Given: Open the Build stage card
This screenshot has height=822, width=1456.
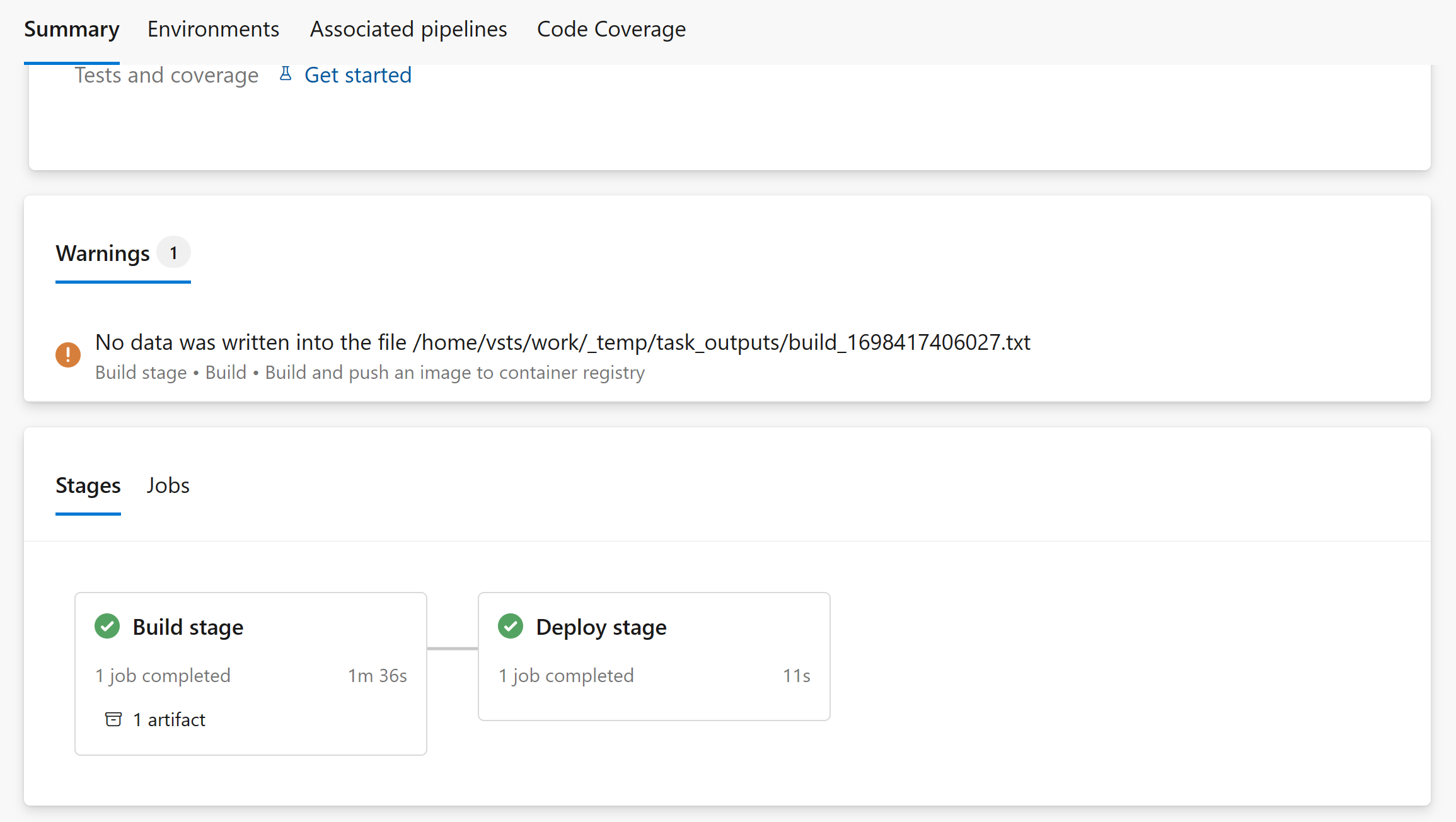Looking at the screenshot, I should pos(250,673).
